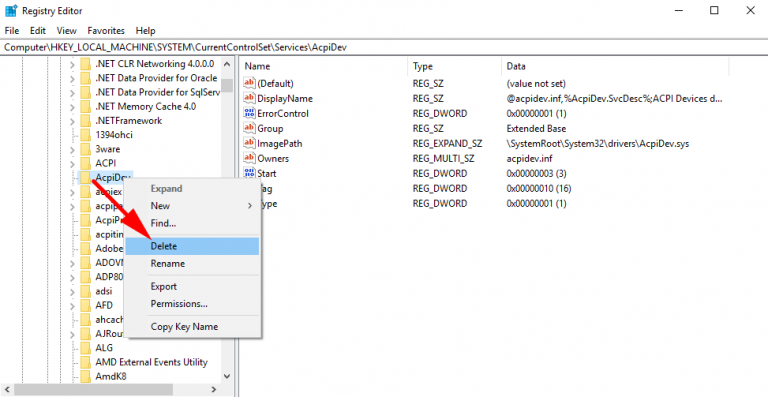Viewport: 768px width, 397px height.
Task: Expand the 3ware key
Action: tap(72, 149)
